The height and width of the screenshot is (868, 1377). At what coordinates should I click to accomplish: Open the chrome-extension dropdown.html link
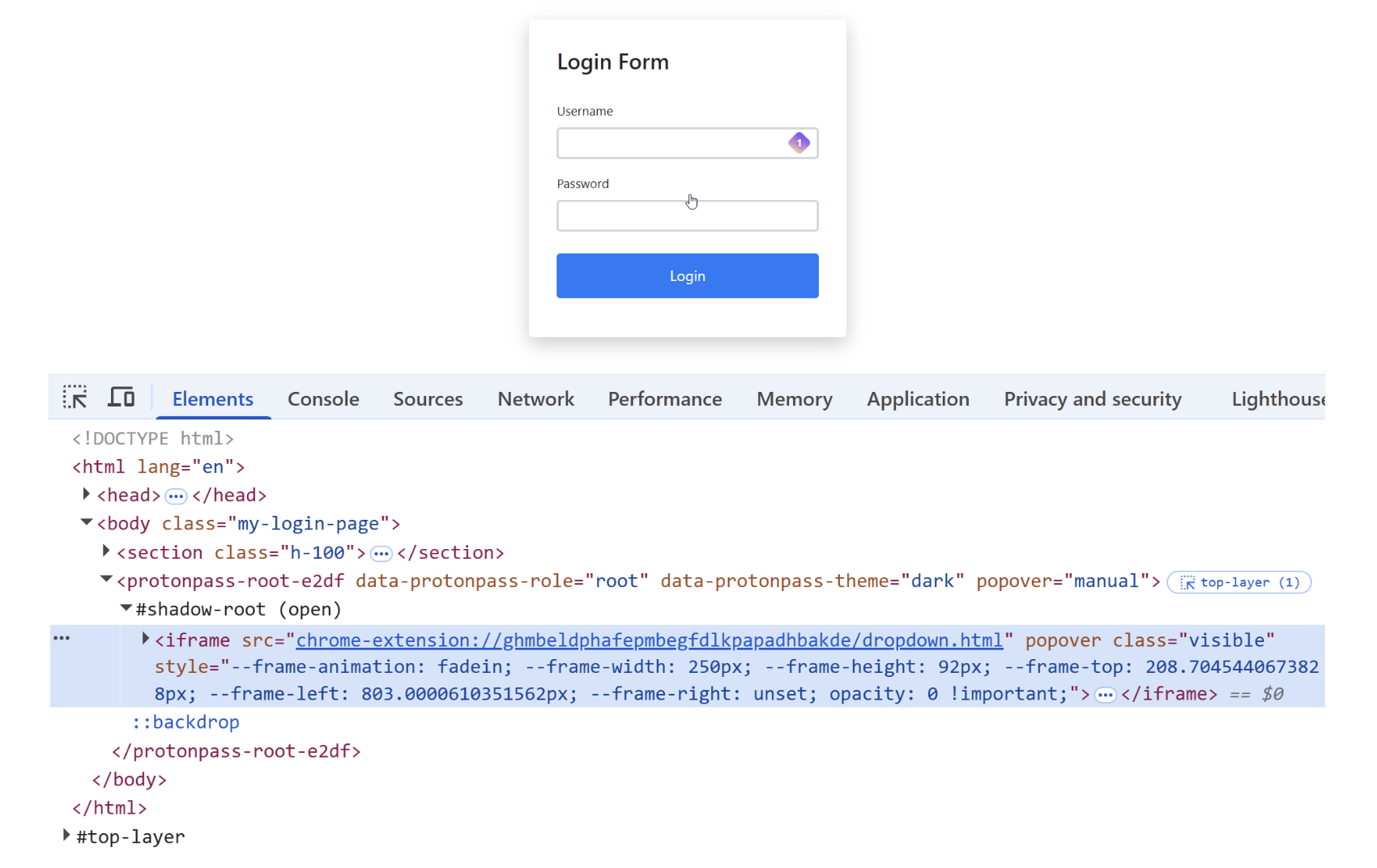point(649,640)
